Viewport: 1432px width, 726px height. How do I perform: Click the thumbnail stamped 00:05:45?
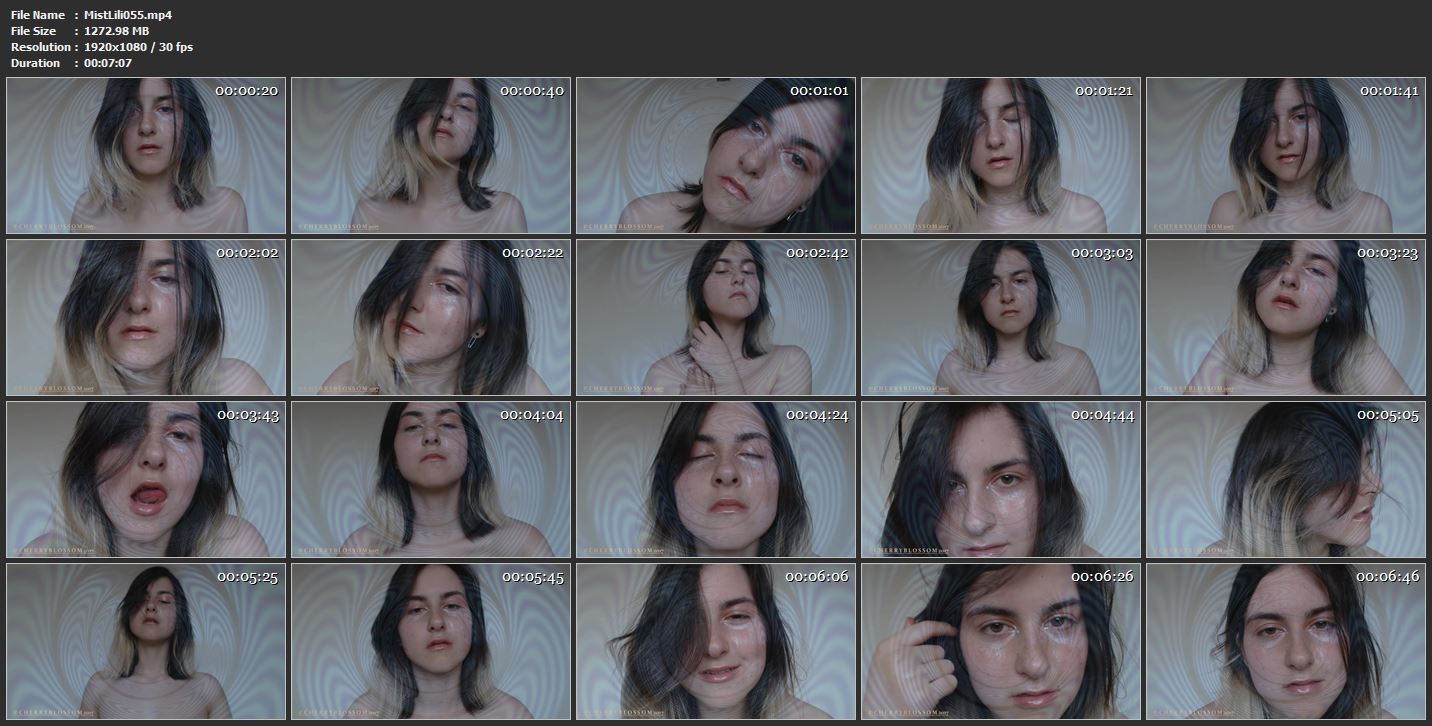pyautogui.click(x=431, y=642)
